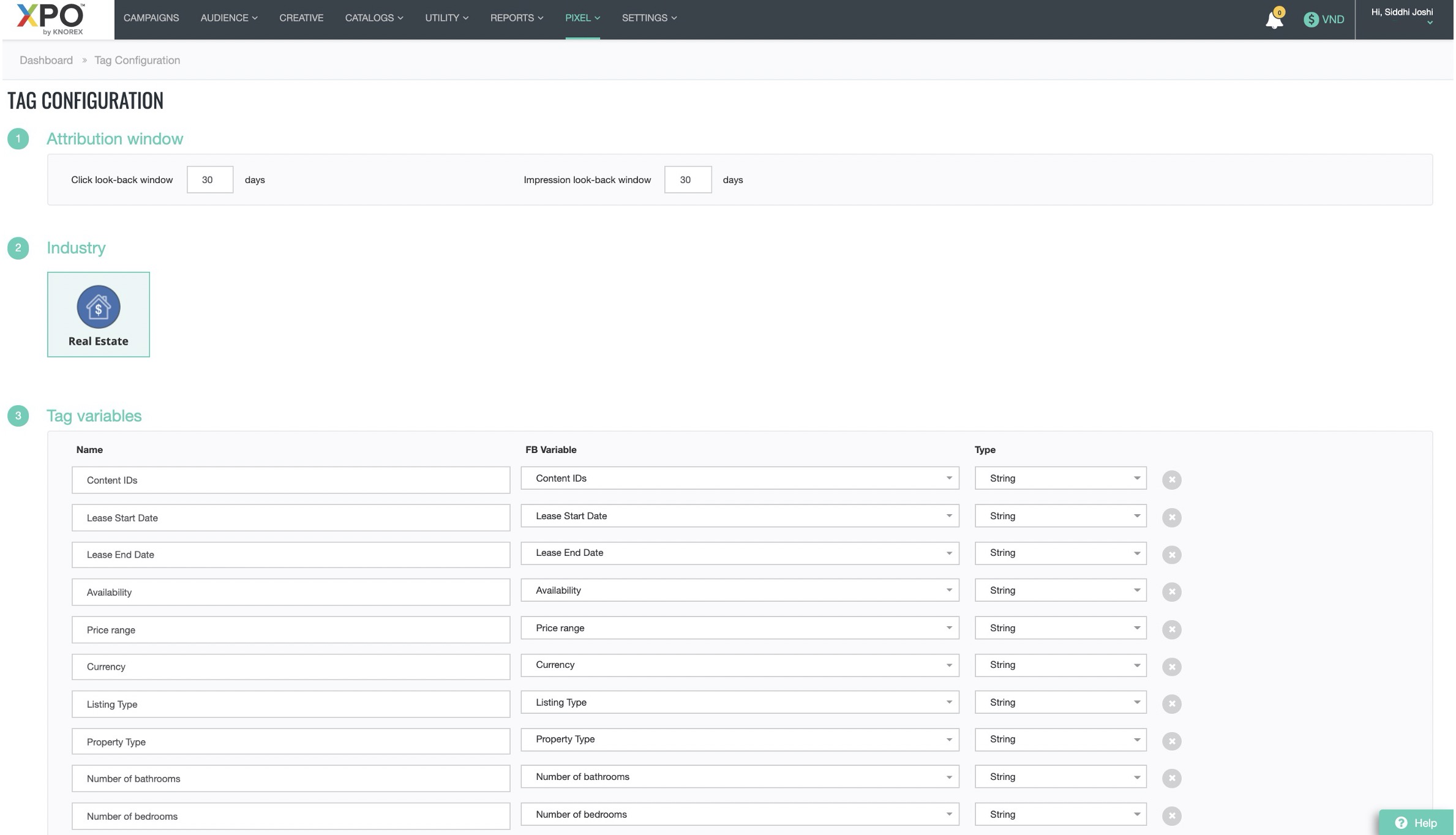The width and height of the screenshot is (1456, 835).
Task: Click the Click look-back window days field
Action: click(209, 180)
